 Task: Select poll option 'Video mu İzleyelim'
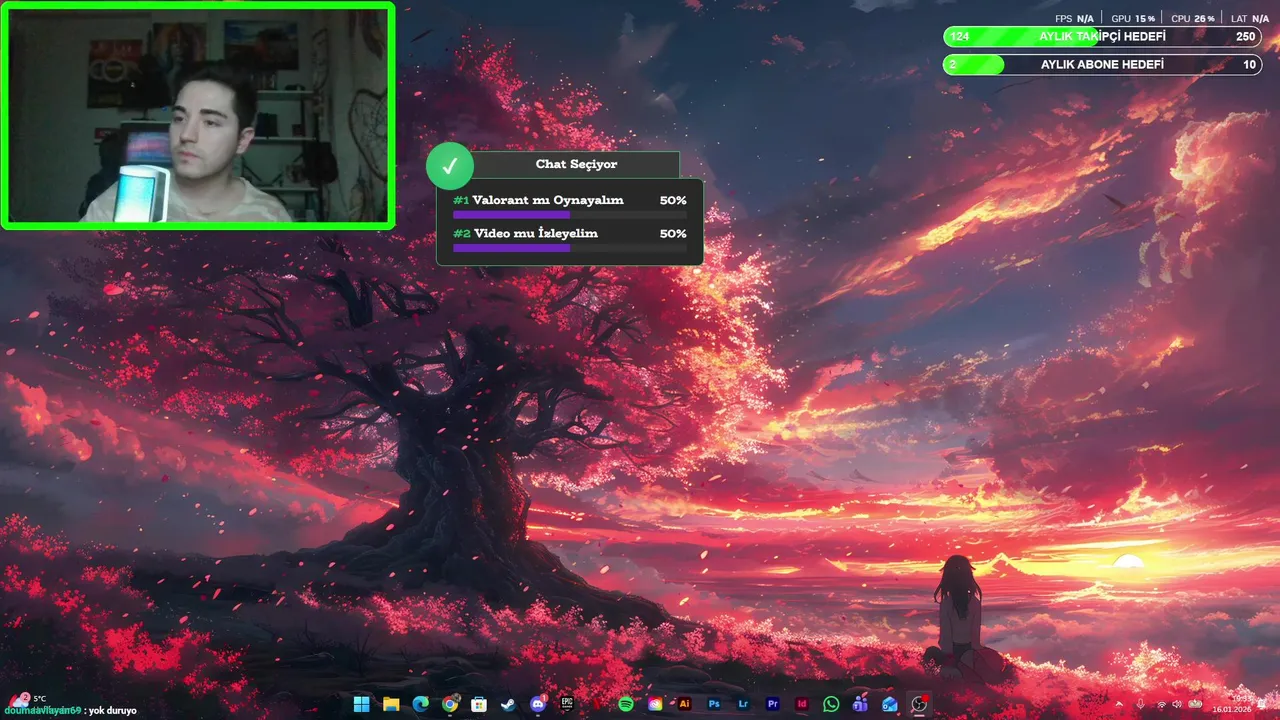[x=535, y=233]
